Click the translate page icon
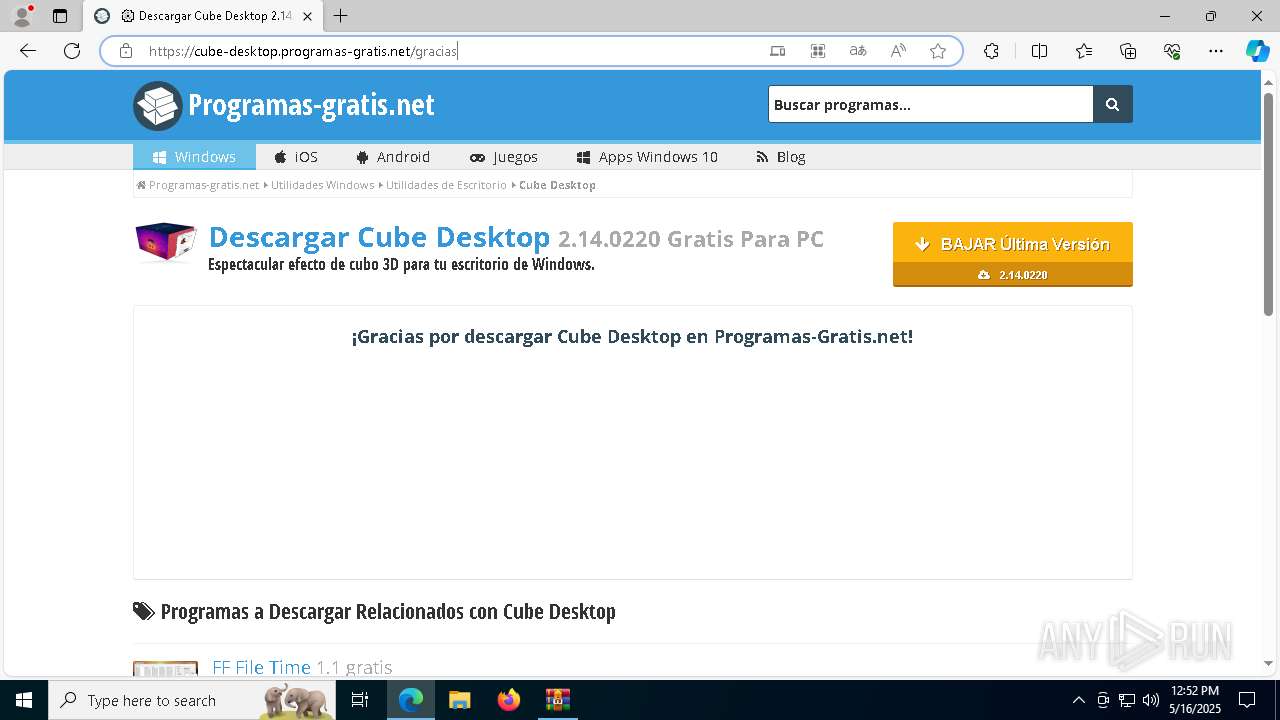The width and height of the screenshot is (1280, 720). click(858, 51)
